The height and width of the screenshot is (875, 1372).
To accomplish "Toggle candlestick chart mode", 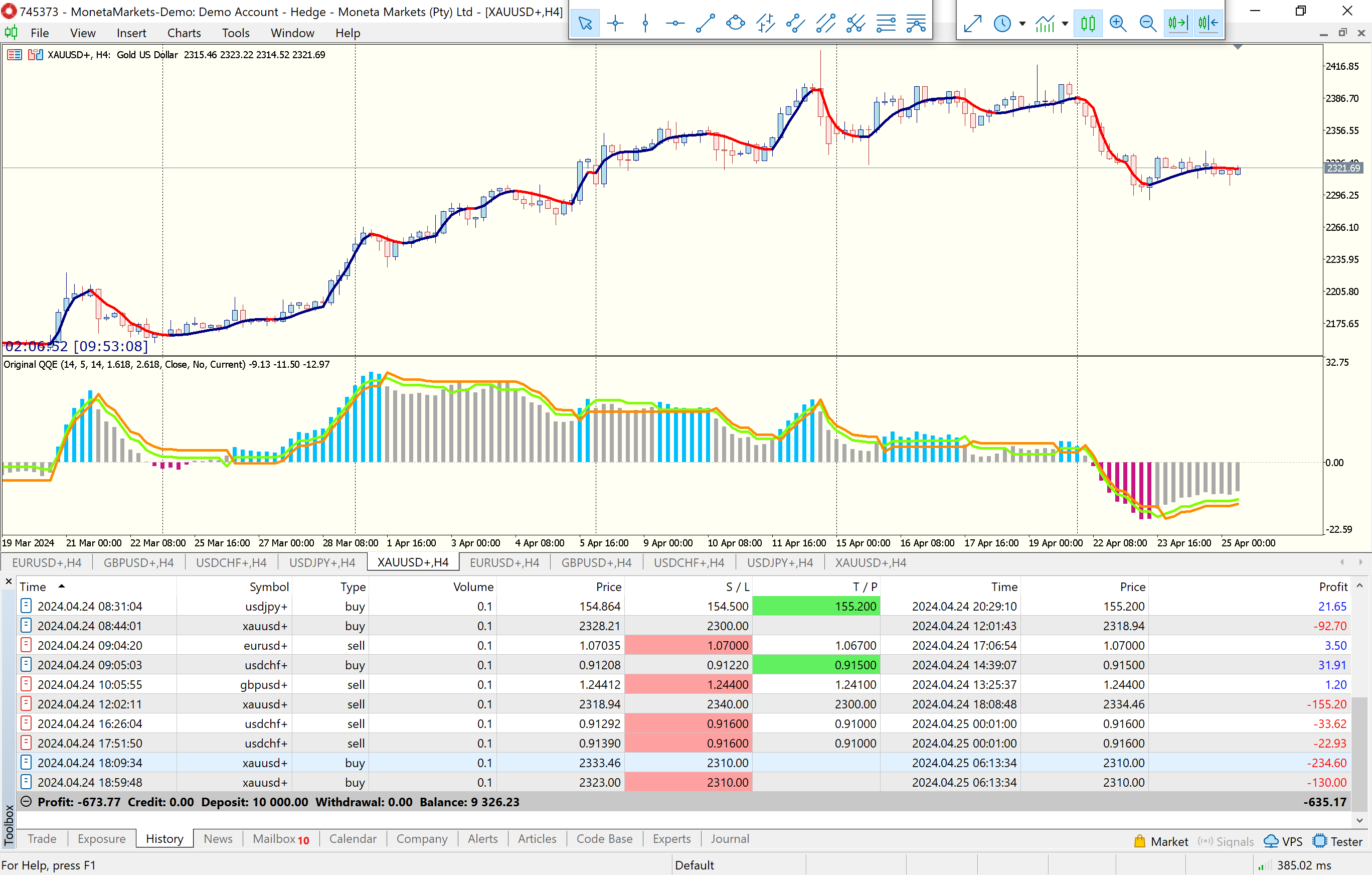I will 1088,24.
